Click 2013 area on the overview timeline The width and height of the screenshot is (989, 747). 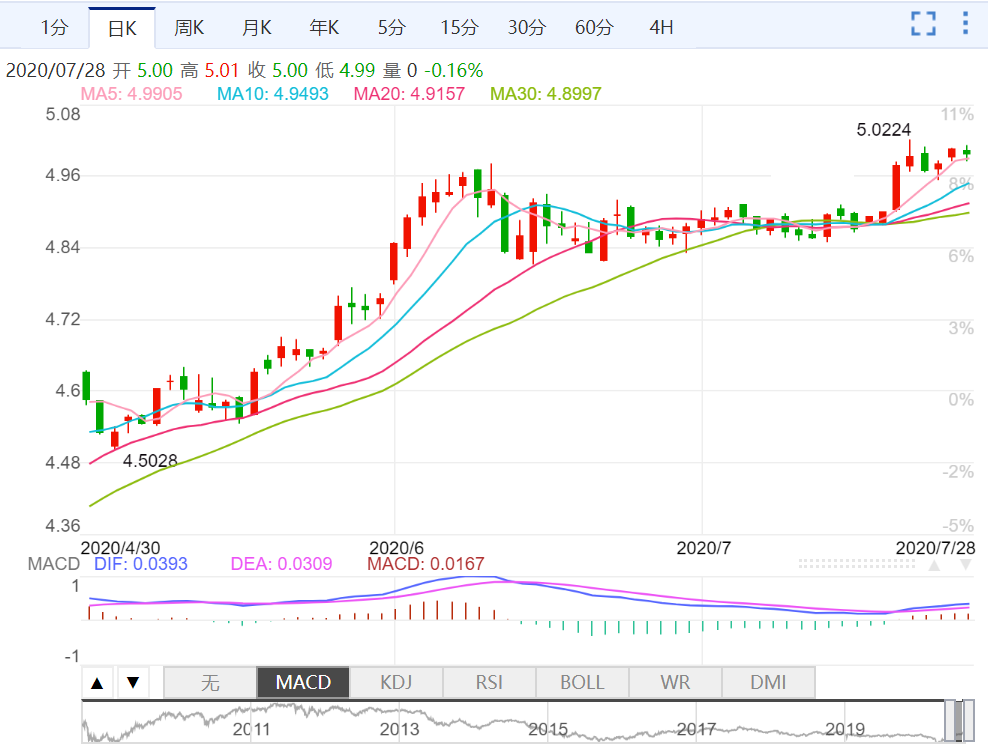click(399, 729)
